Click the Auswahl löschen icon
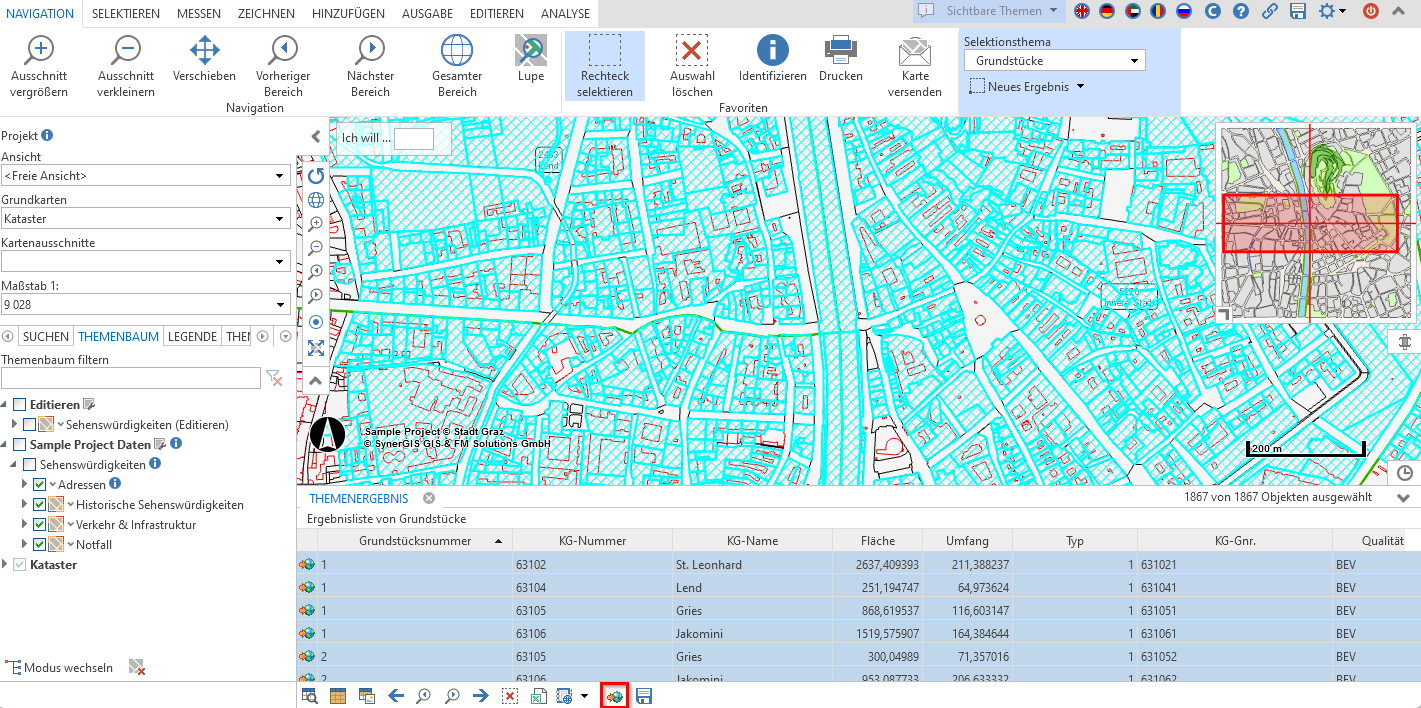 [691, 50]
